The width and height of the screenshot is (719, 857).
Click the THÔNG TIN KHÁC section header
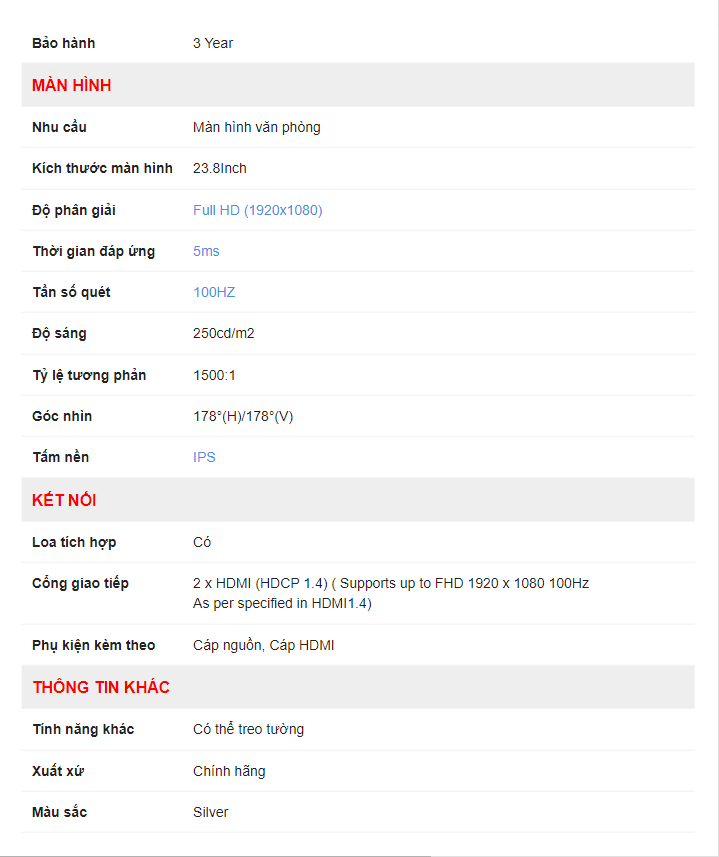pyautogui.click(x=101, y=687)
